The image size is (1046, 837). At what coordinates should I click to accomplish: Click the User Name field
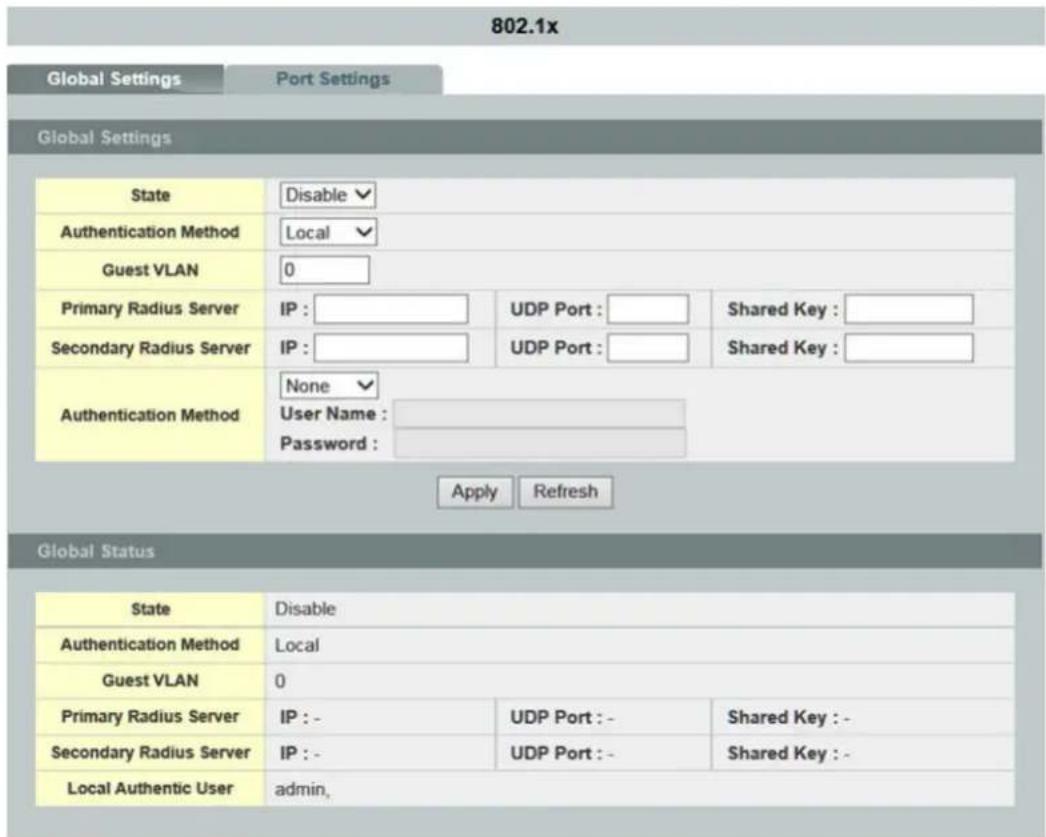point(539,414)
